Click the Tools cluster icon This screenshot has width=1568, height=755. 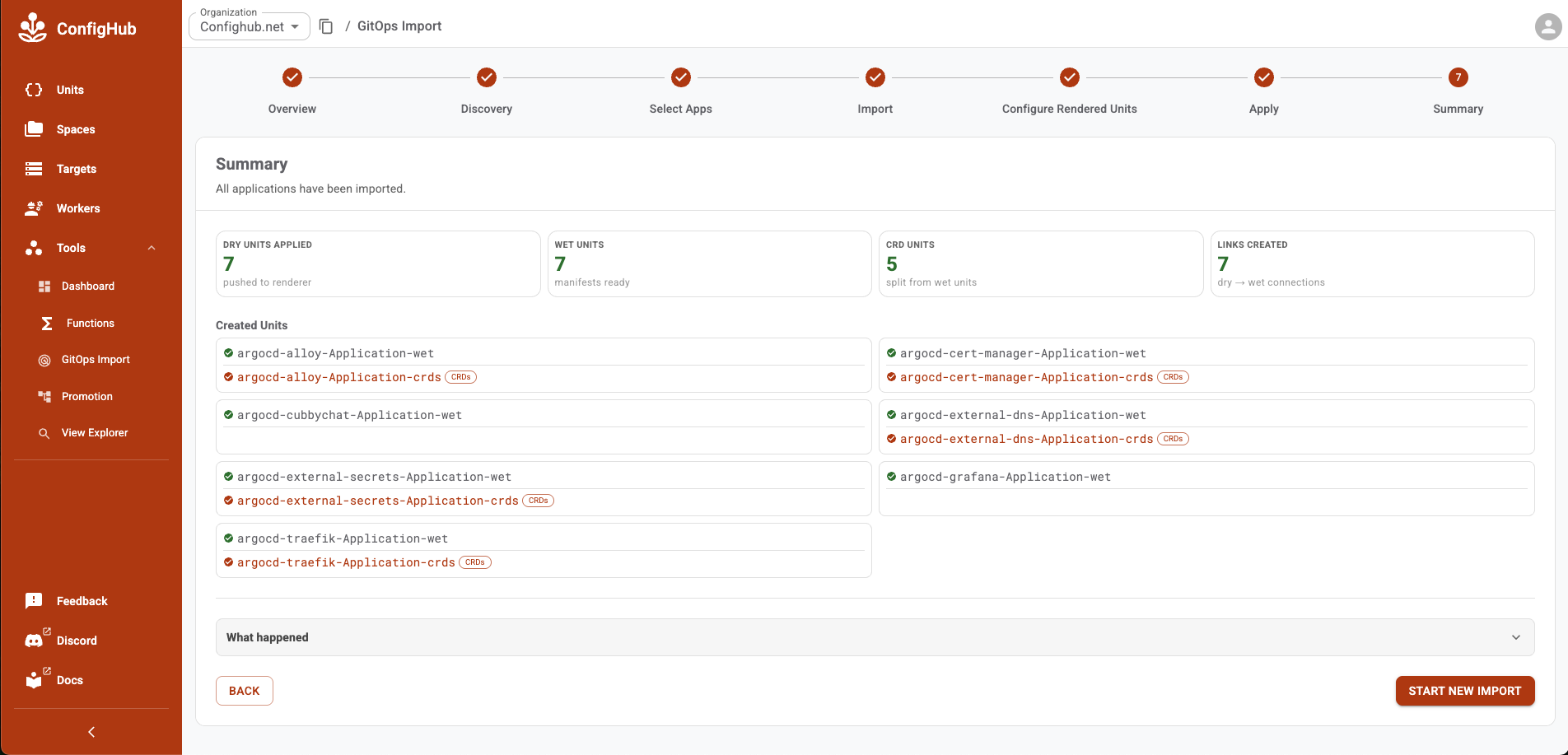[34, 248]
